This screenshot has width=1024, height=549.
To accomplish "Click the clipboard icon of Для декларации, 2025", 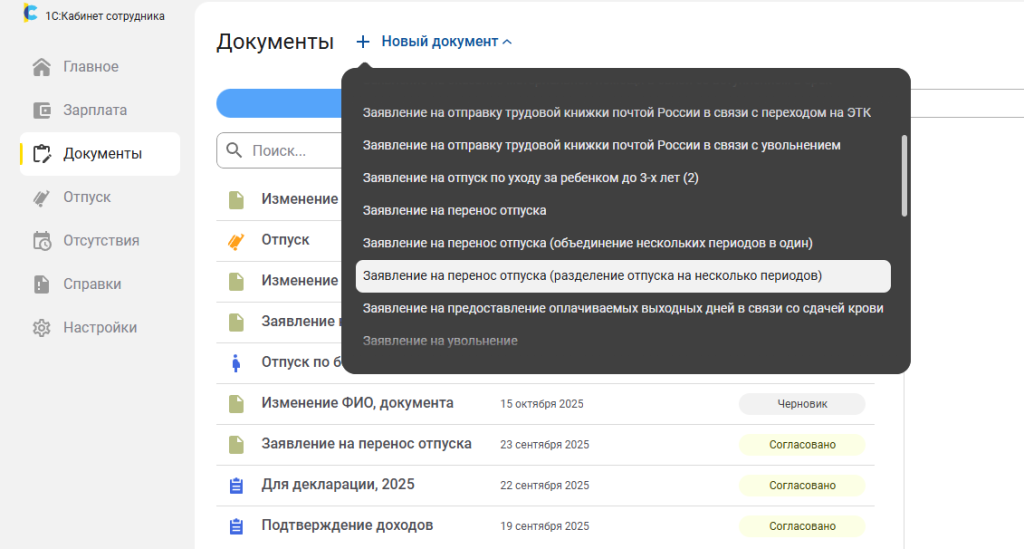I will coord(236,485).
